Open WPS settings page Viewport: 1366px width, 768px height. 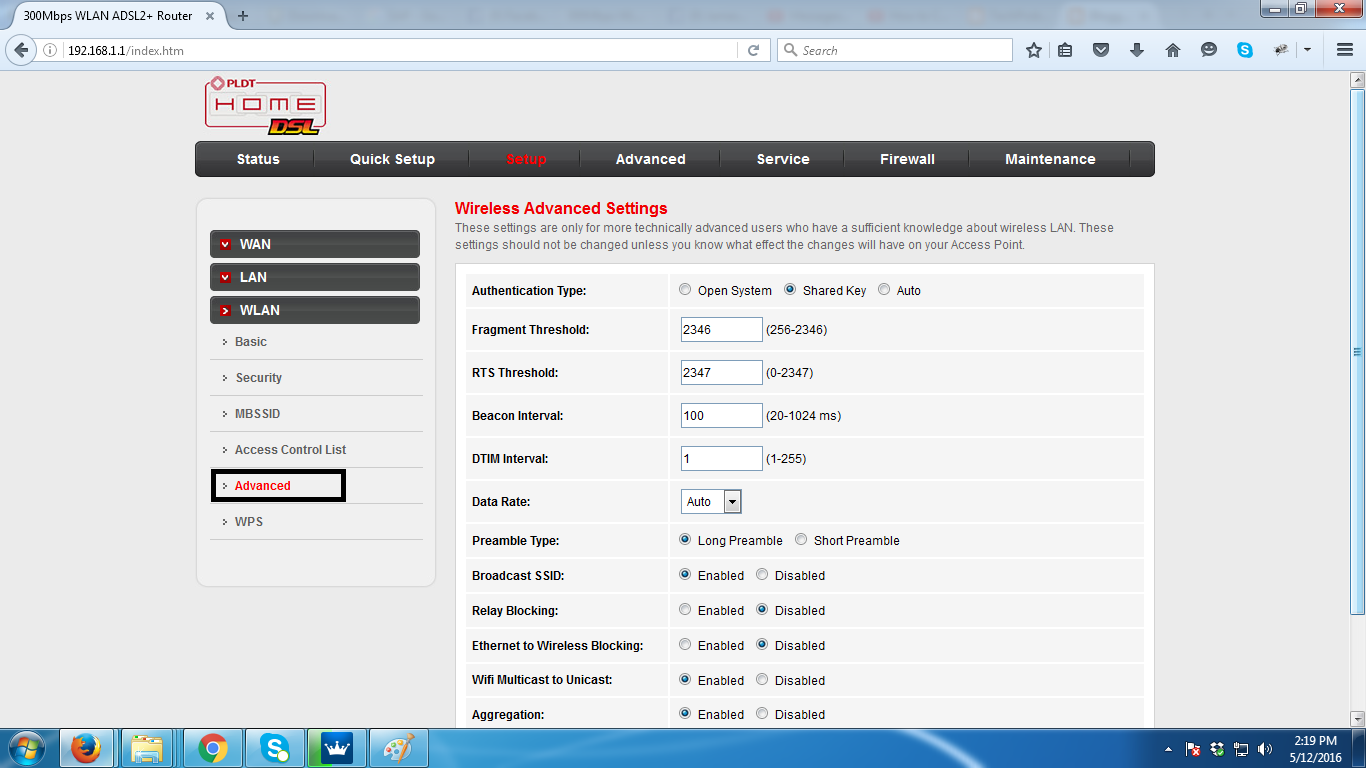248,522
